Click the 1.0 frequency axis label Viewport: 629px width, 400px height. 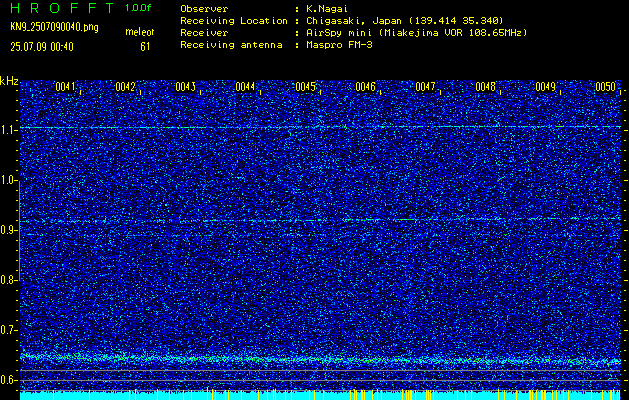[8, 180]
